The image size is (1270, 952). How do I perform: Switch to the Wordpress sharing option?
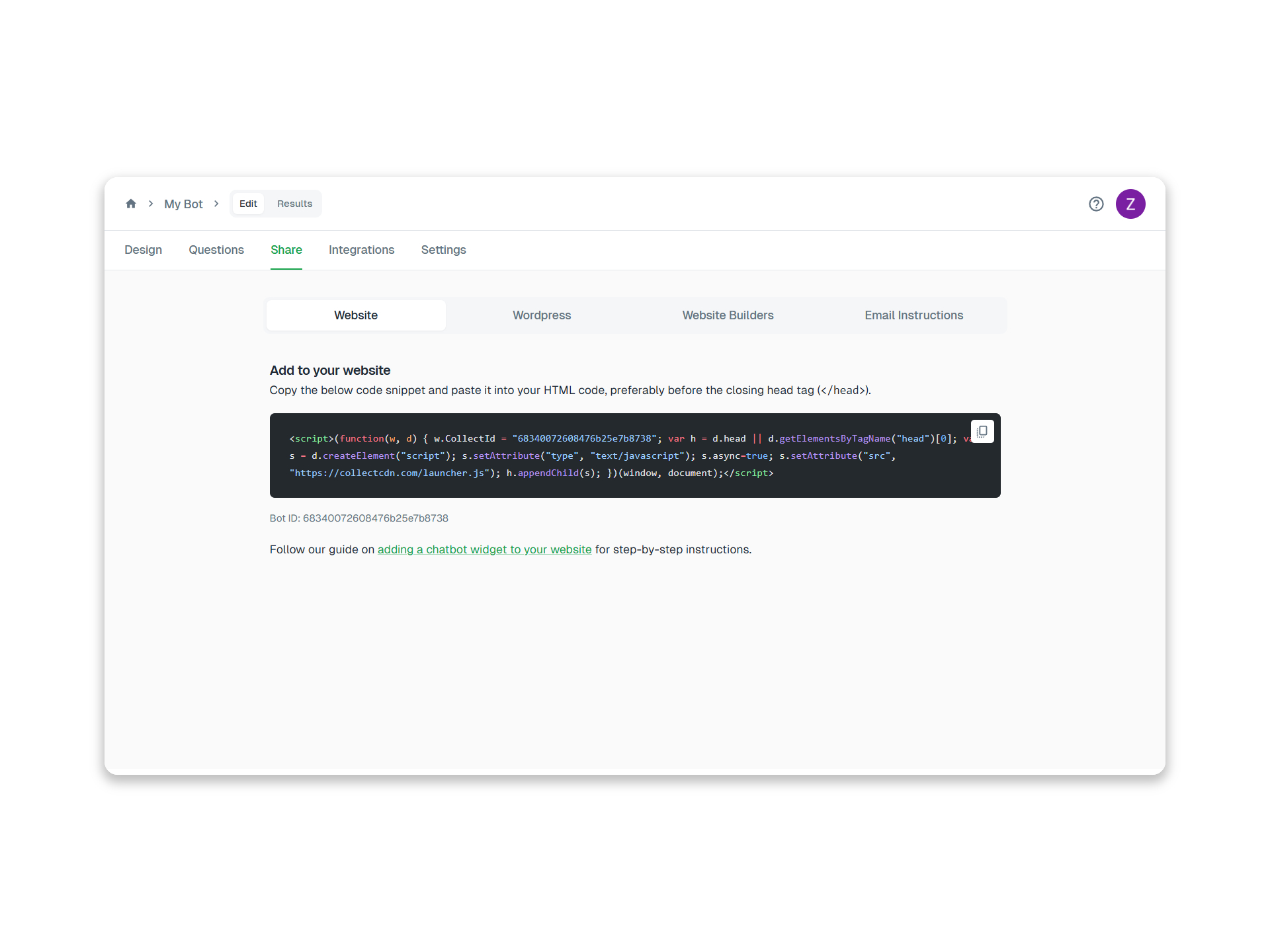click(541, 315)
